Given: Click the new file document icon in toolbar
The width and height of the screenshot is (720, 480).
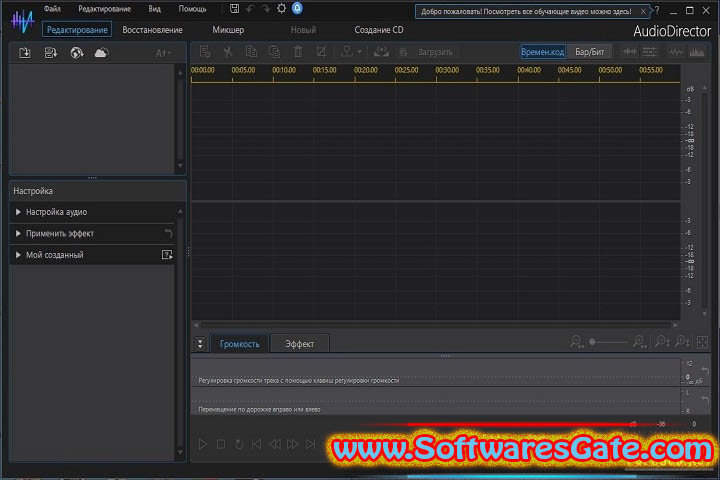Looking at the screenshot, I should [x=205, y=52].
